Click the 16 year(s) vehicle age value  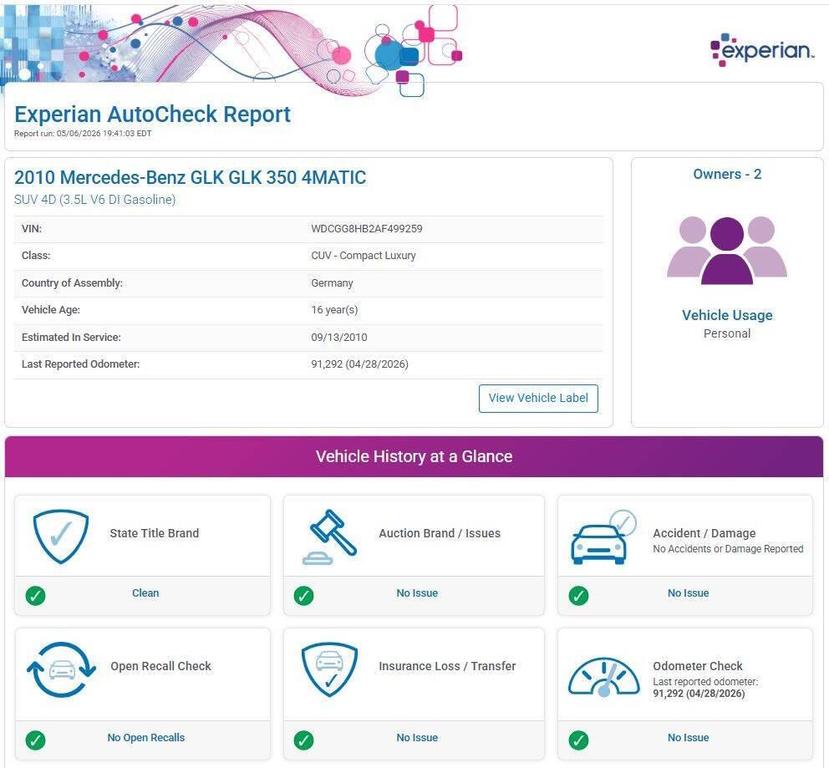pyautogui.click(x=334, y=310)
